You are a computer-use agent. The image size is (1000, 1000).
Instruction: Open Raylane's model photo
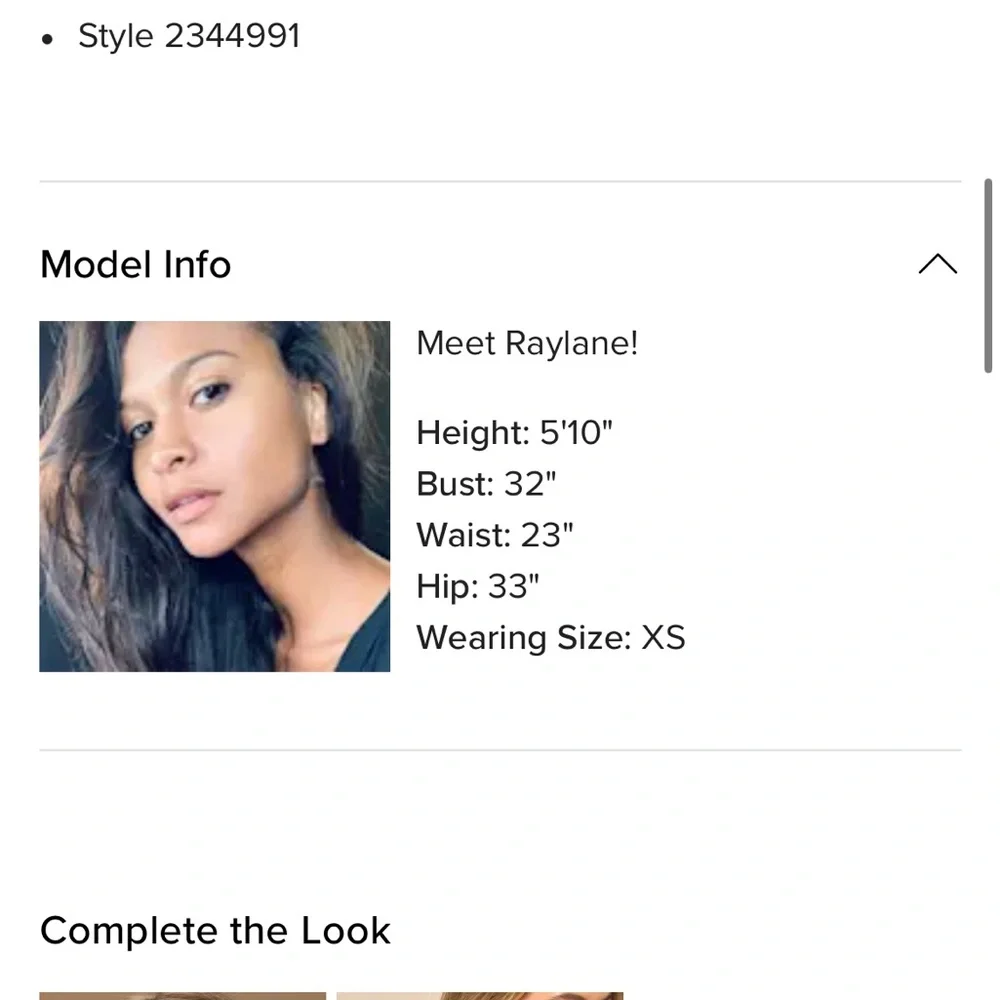(215, 496)
